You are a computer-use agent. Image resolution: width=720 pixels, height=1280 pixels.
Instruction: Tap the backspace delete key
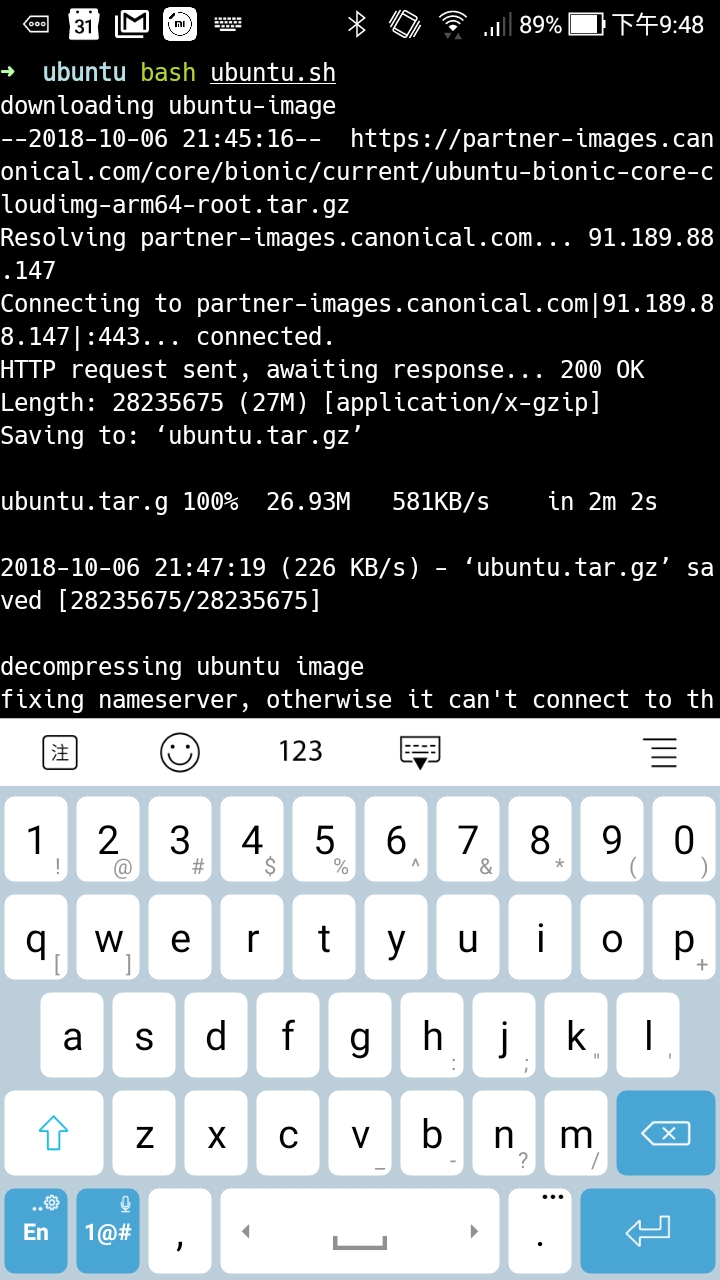coord(665,1133)
